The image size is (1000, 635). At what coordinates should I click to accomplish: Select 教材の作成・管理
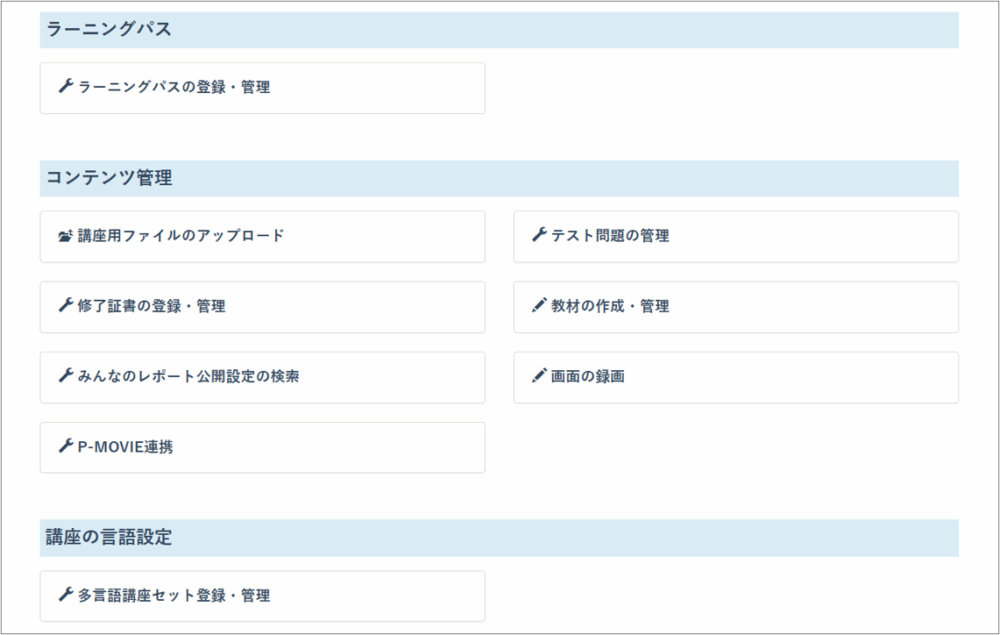pyautogui.click(x=736, y=307)
